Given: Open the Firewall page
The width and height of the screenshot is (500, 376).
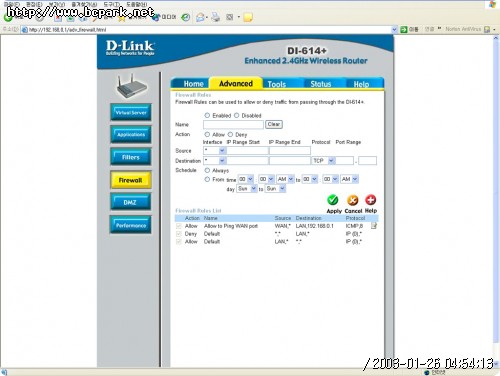Looking at the screenshot, I should click(131, 180).
